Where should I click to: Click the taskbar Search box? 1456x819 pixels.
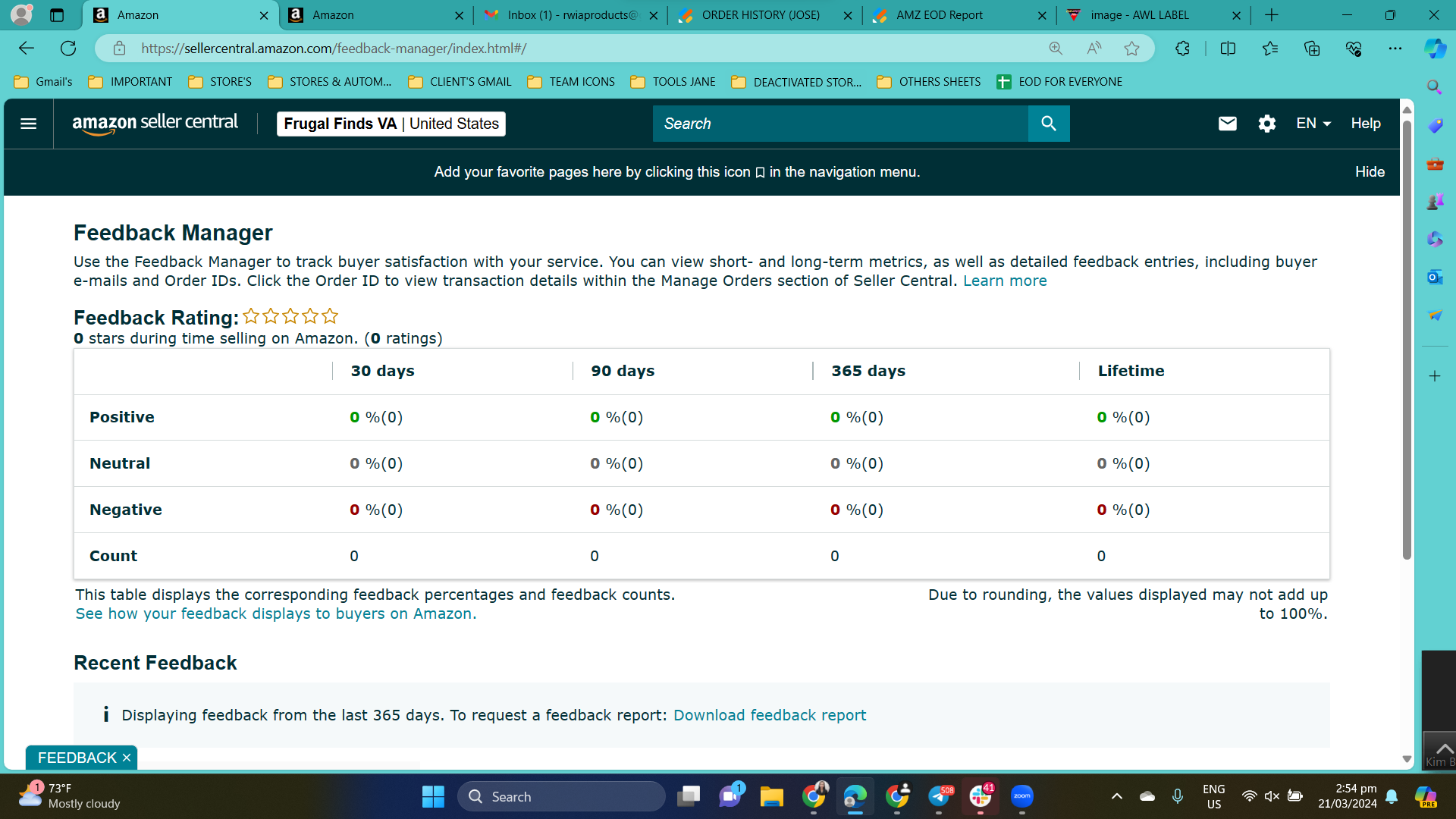[561, 797]
